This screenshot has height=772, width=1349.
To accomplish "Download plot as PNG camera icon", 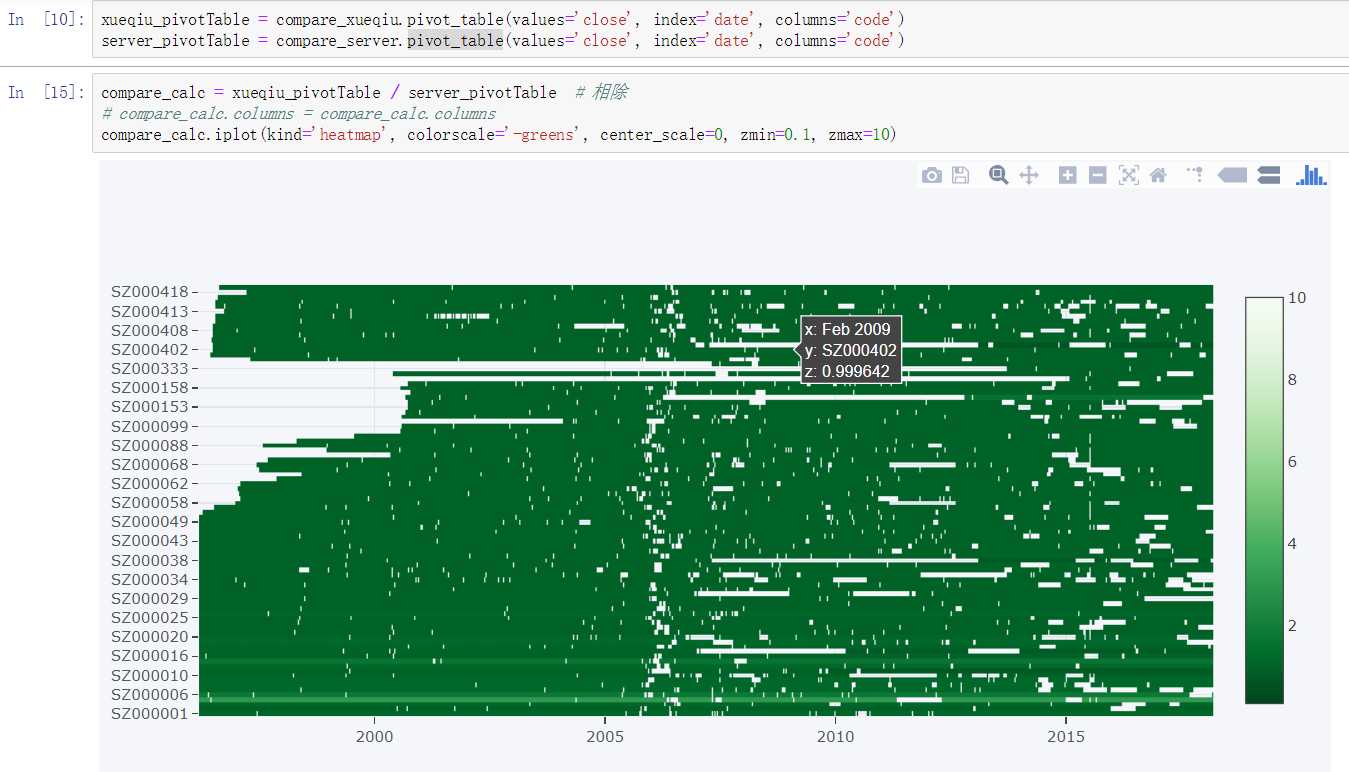I will pyautogui.click(x=932, y=175).
